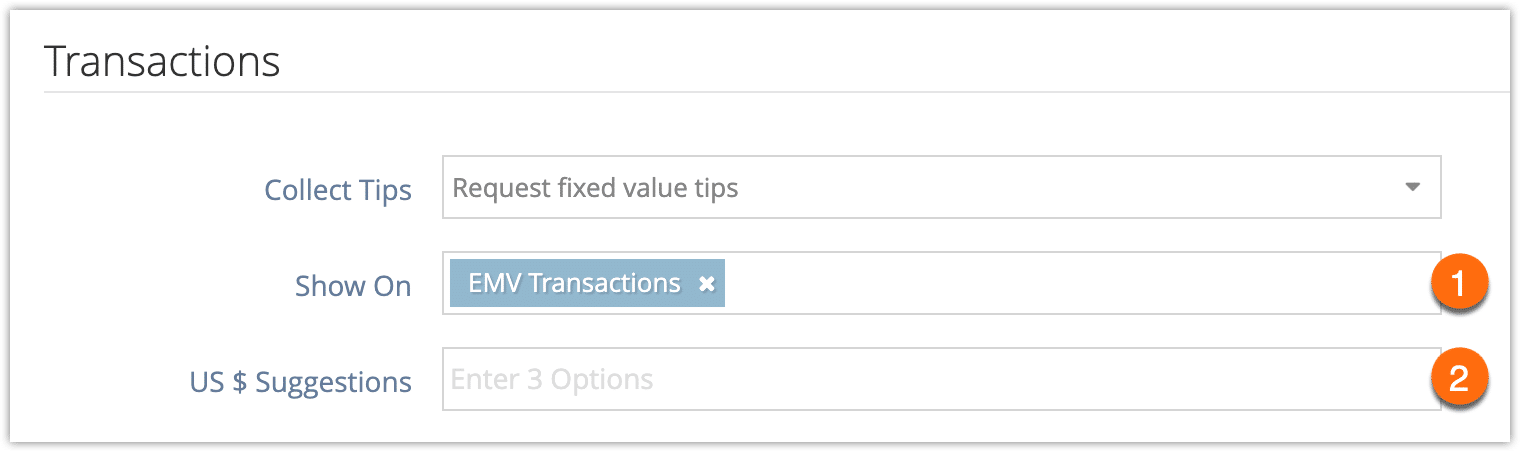
Task: Click the small gray triangle in Collect Tips
Action: click(x=1412, y=187)
